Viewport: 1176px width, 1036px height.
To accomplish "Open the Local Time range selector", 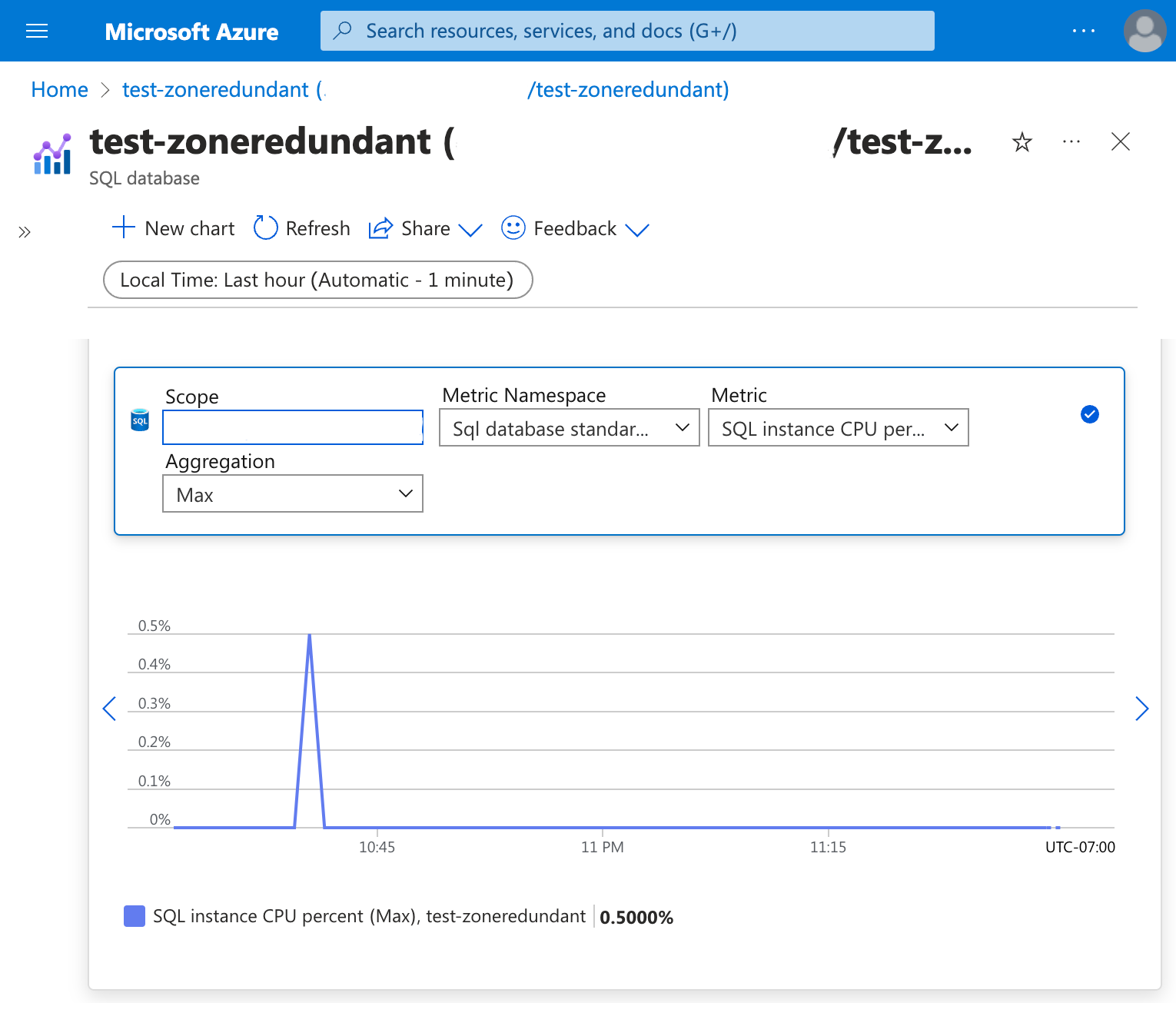I will click(x=317, y=280).
